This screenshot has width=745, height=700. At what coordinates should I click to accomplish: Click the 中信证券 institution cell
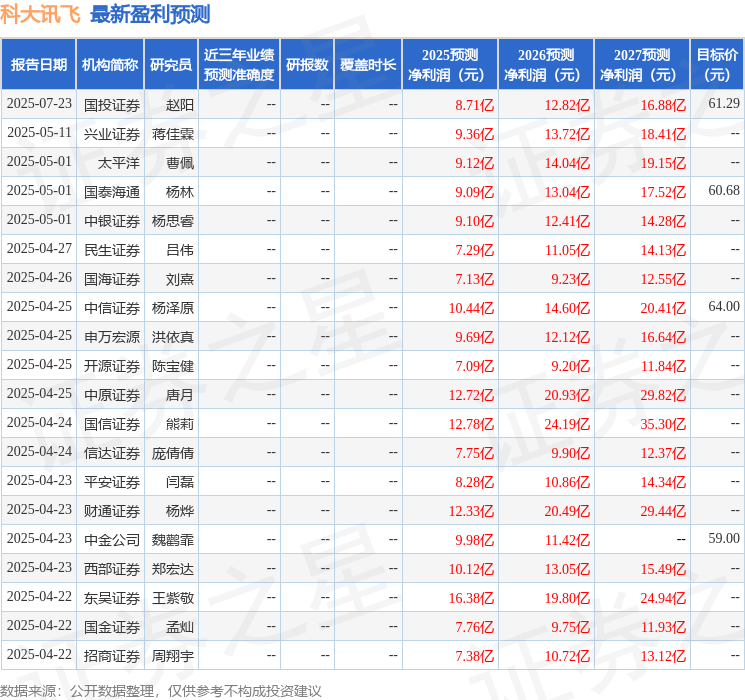pos(112,308)
